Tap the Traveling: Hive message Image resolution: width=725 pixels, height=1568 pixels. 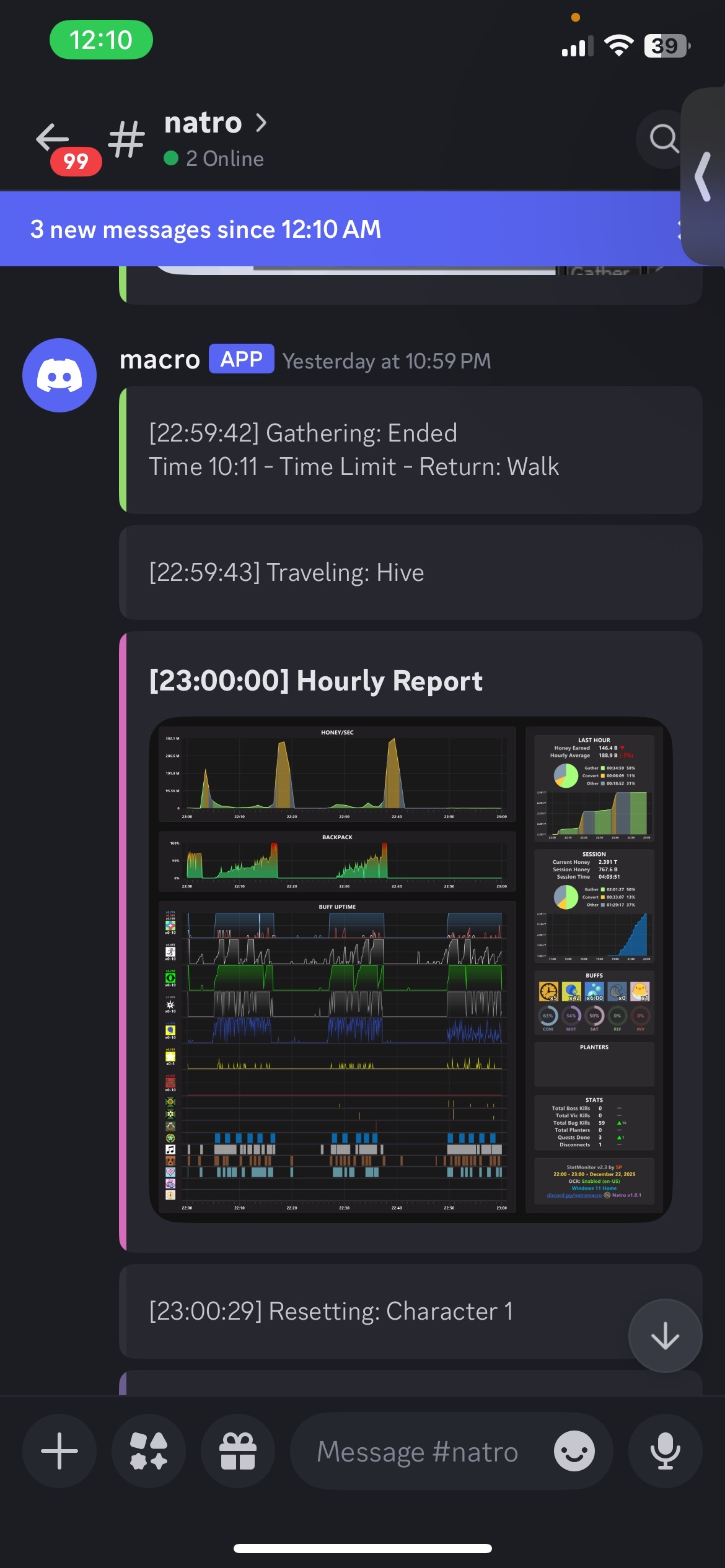pyautogui.click(x=411, y=573)
